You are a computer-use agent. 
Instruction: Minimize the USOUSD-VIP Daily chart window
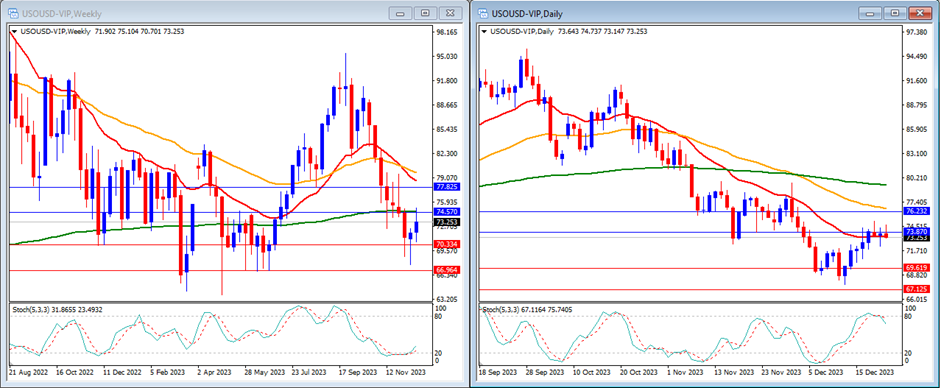point(871,13)
